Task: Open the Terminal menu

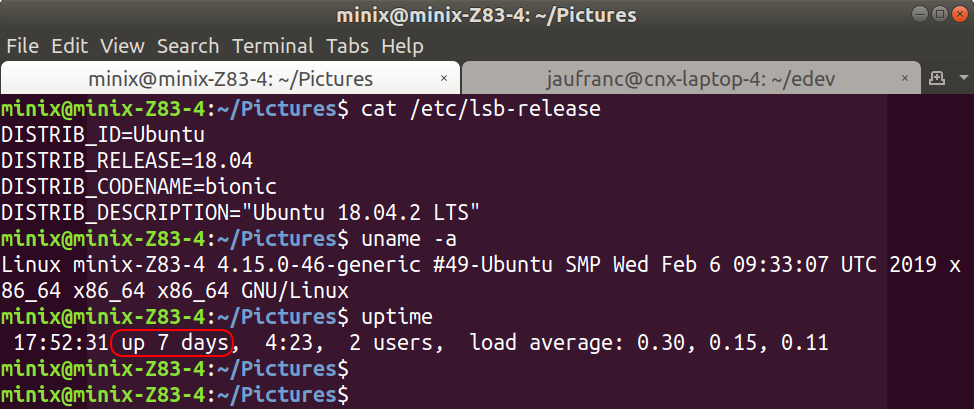Action: pos(273,46)
